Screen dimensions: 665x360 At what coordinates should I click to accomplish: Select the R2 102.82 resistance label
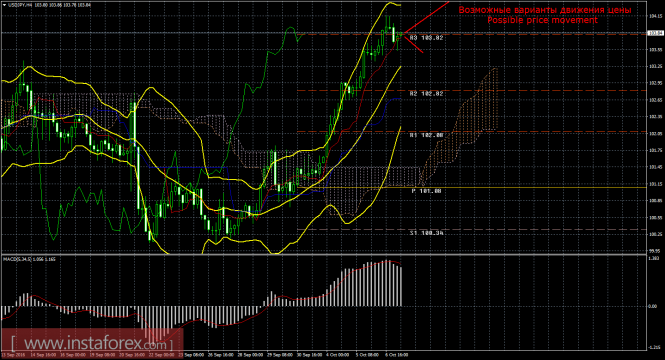[426, 93]
